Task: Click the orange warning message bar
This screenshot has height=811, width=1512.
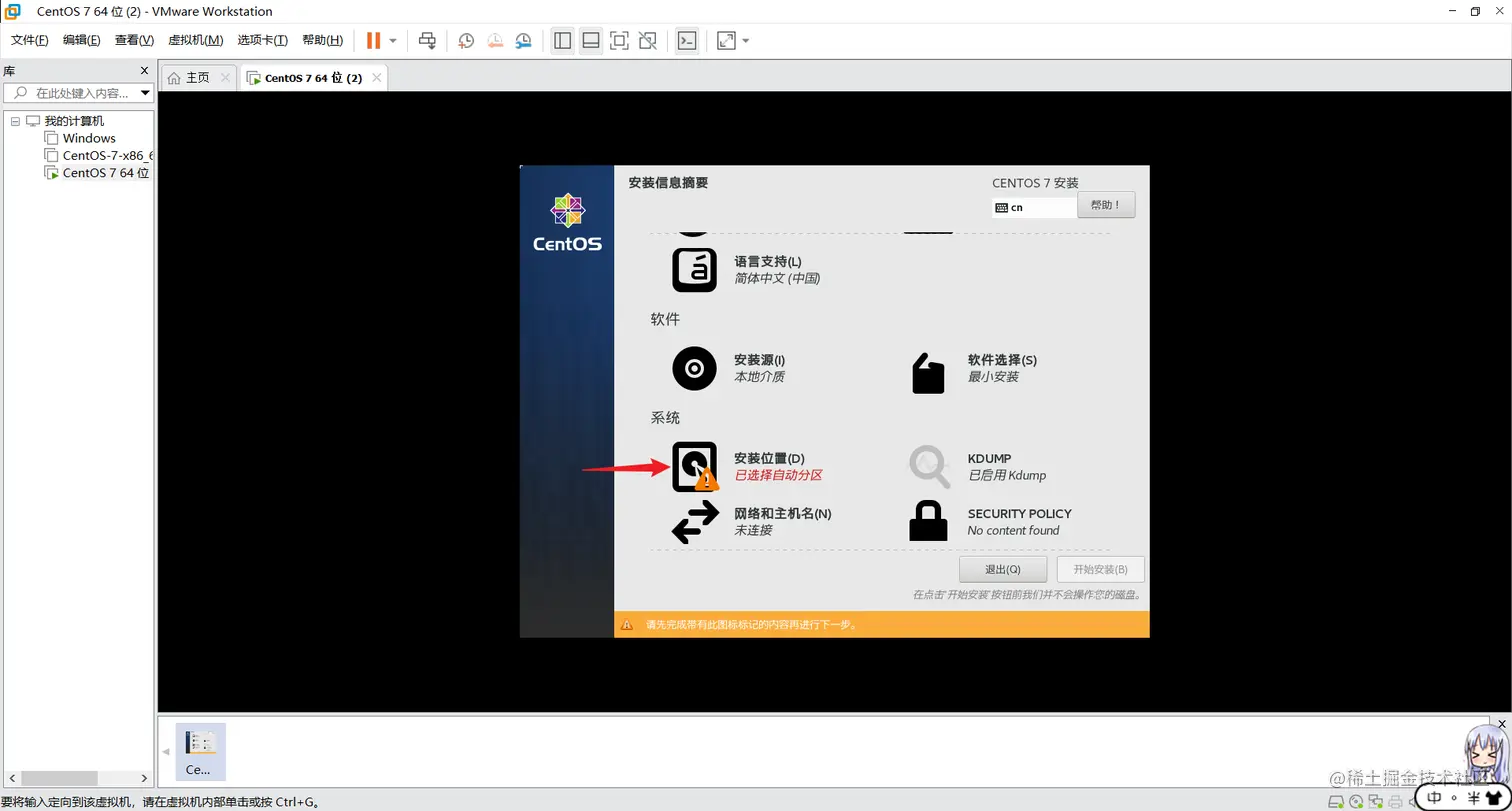Action: coord(881,624)
